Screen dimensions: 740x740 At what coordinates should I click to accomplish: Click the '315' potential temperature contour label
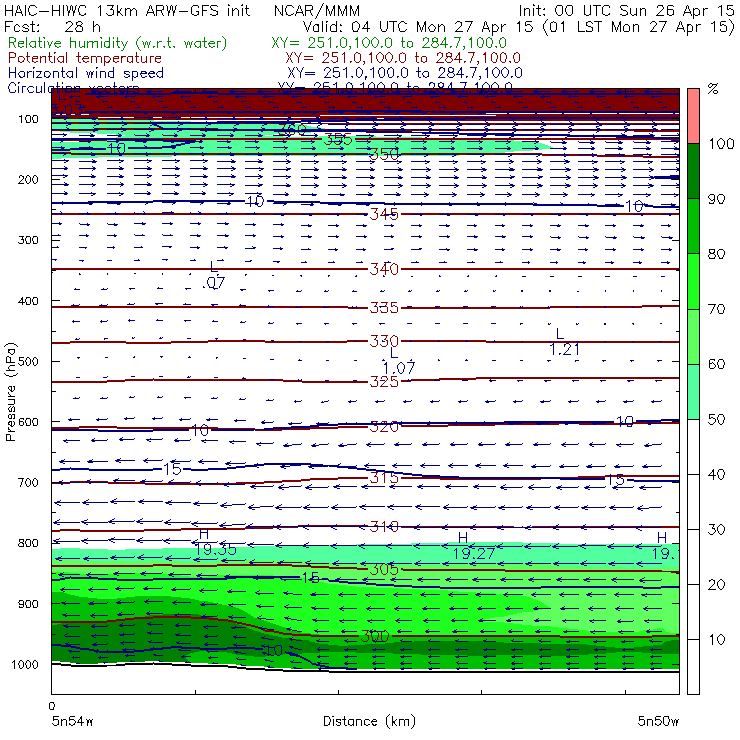click(x=384, y=478)
